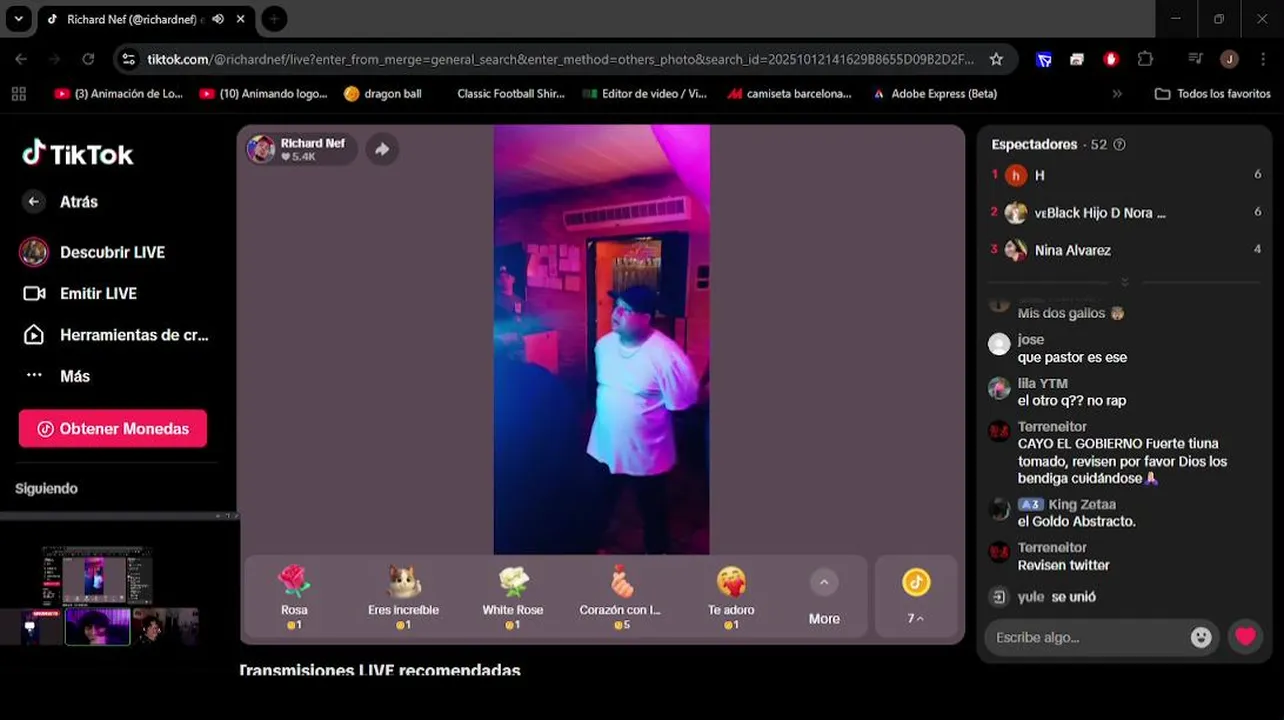Mute the tab via speaker icon
Screen dimensions: 1284x720
218,19
